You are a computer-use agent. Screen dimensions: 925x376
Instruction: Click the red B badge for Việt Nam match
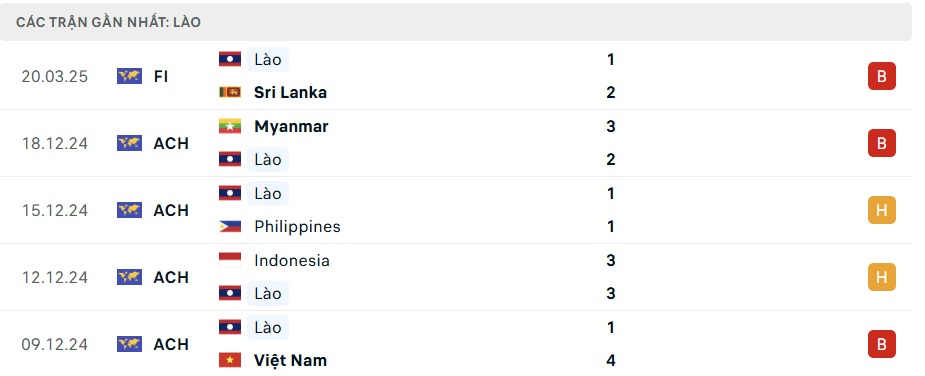(x=881, y=344)
